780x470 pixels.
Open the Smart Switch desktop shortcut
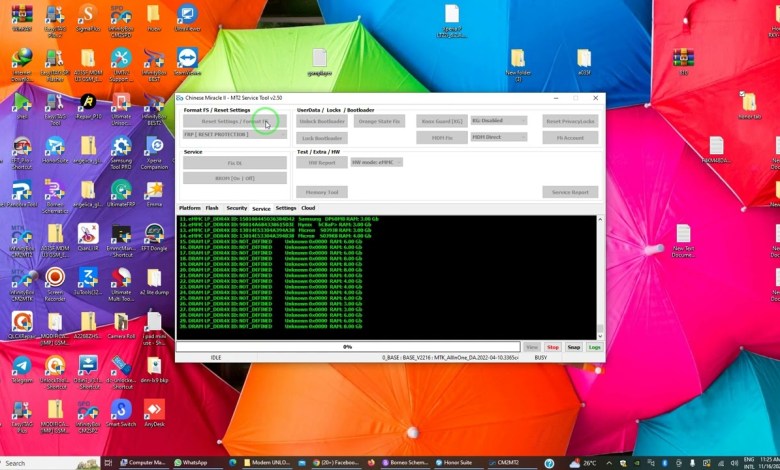tap(121, 411)
